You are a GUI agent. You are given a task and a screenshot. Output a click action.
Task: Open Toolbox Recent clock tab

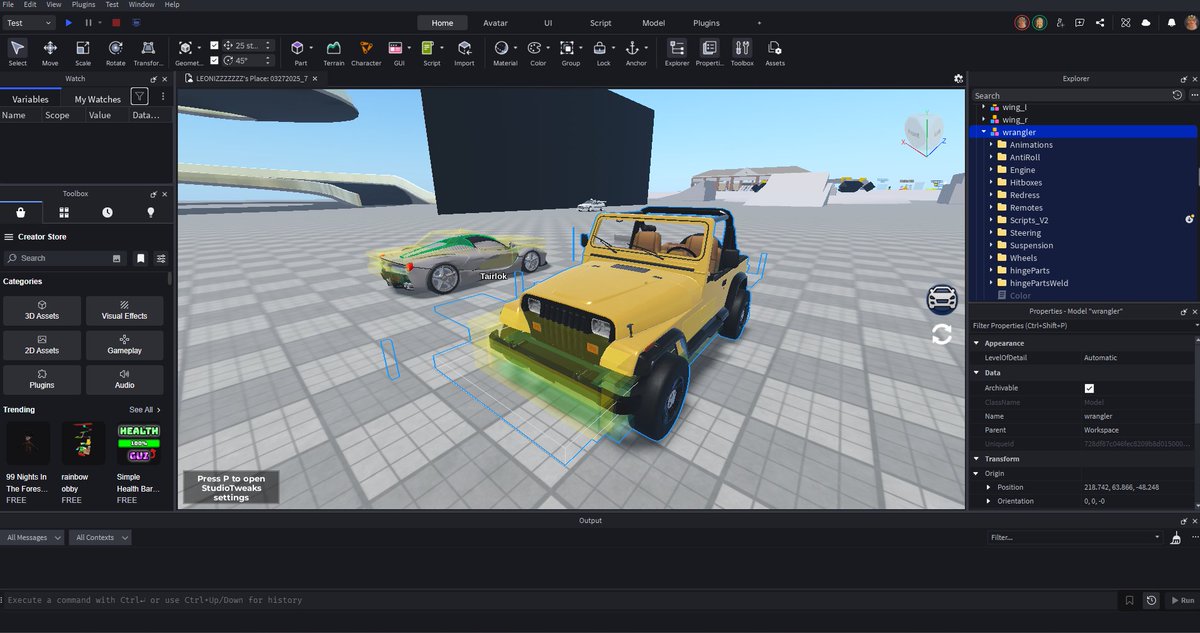[x=107, y=213]
